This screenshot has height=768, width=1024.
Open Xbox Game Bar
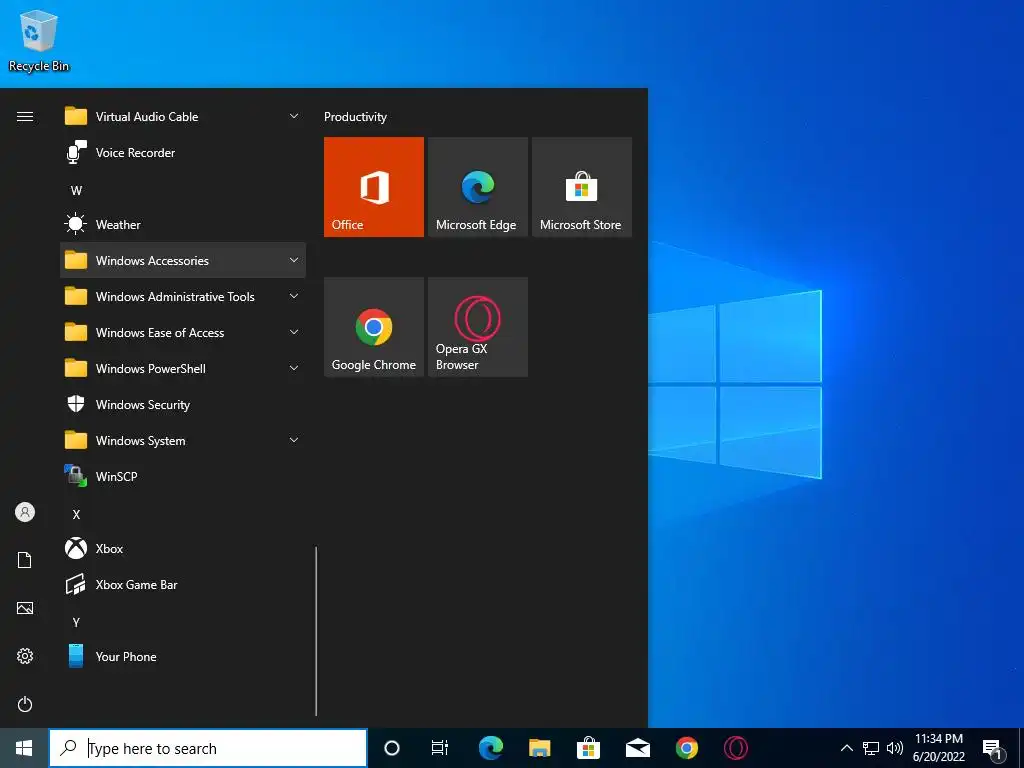[x=183, y=584]
